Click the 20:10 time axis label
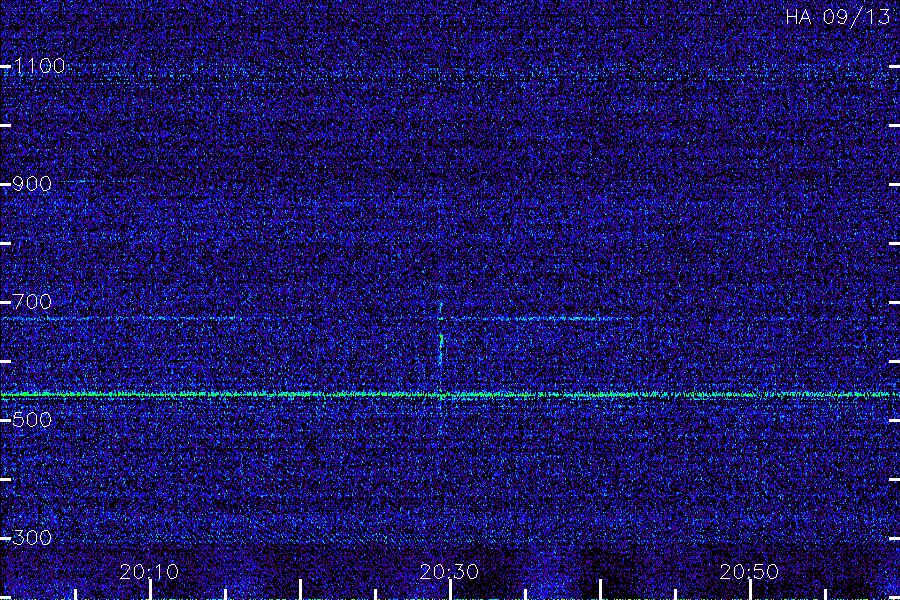The width and height of the screenshot is (900, 600). point(149,572)
